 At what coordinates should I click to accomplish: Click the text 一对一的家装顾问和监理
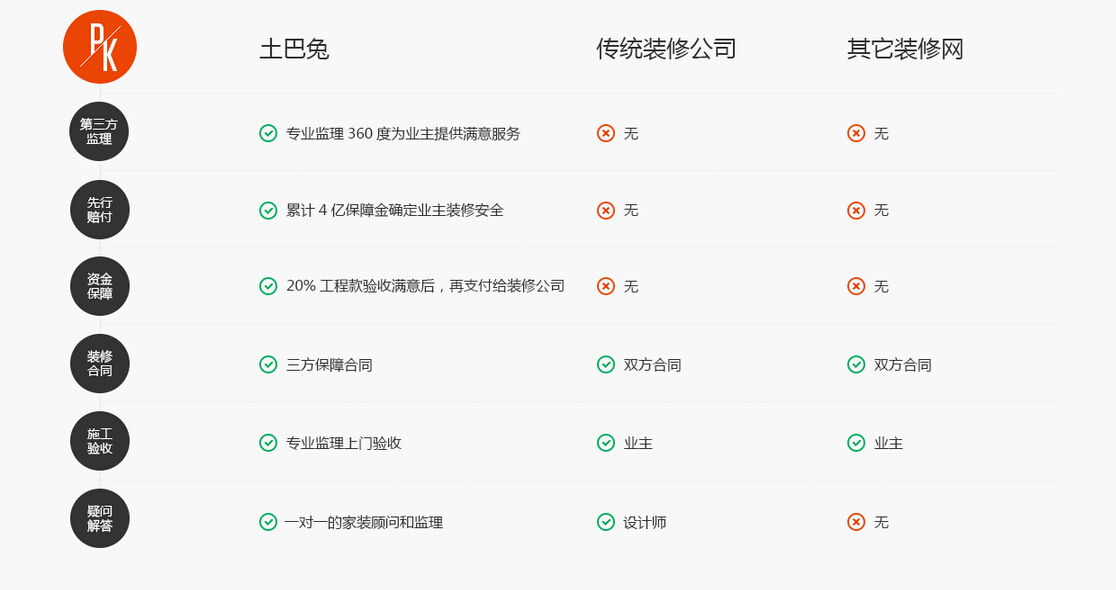[x=364, y=522]
